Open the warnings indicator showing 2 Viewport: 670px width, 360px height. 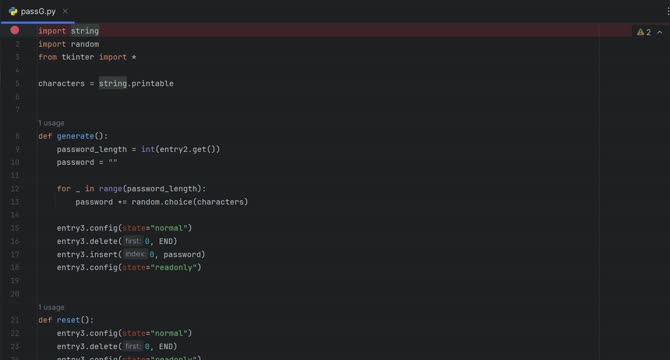tap(644, 32)
